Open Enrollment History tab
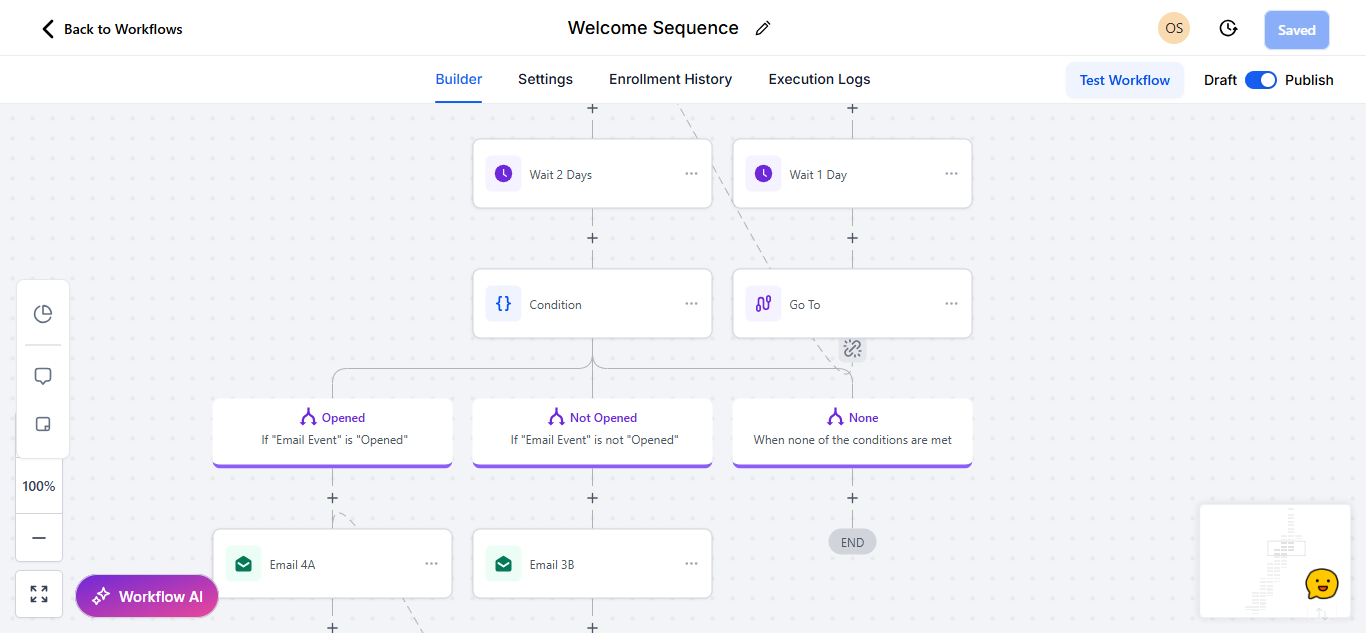This screenshot has height=633, width=1366. [x=670, y=79]
